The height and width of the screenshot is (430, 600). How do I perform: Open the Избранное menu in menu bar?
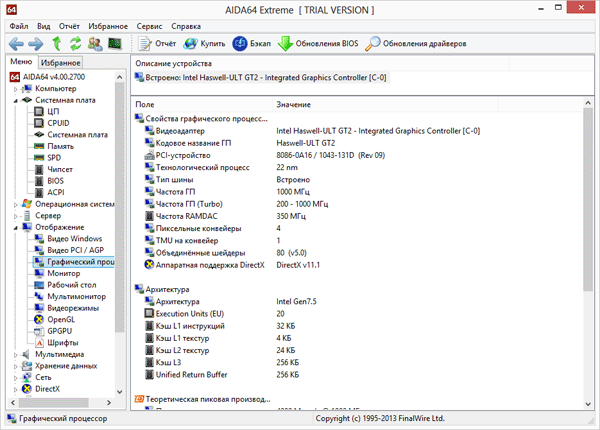coord(108,26)
